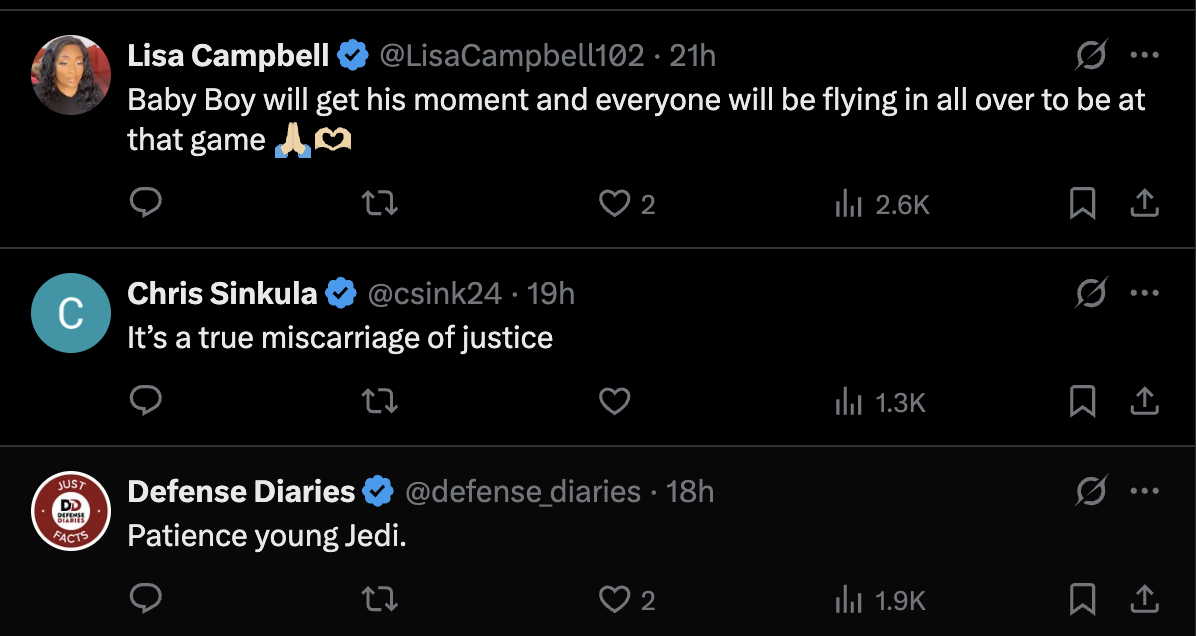Like Lisa Campbell's tweet
This screenshot has width=1196, height=636.
click(x=613, y=204)
